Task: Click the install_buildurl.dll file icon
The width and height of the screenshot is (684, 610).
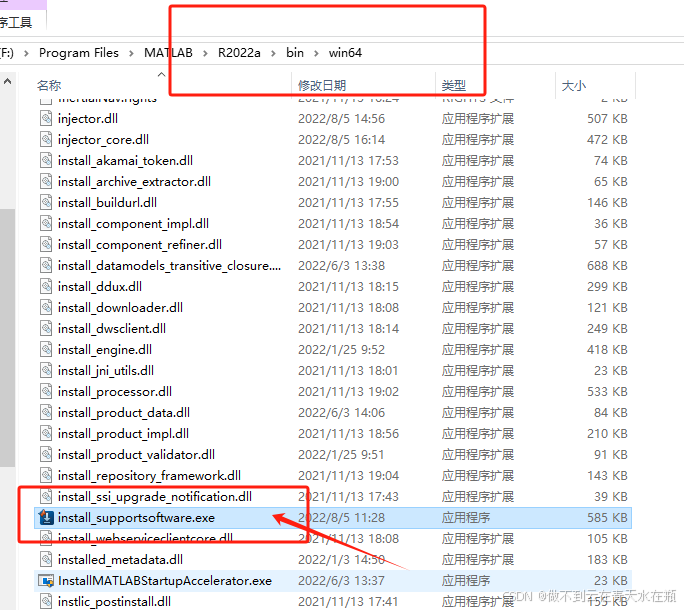Action: coord(46,202)
